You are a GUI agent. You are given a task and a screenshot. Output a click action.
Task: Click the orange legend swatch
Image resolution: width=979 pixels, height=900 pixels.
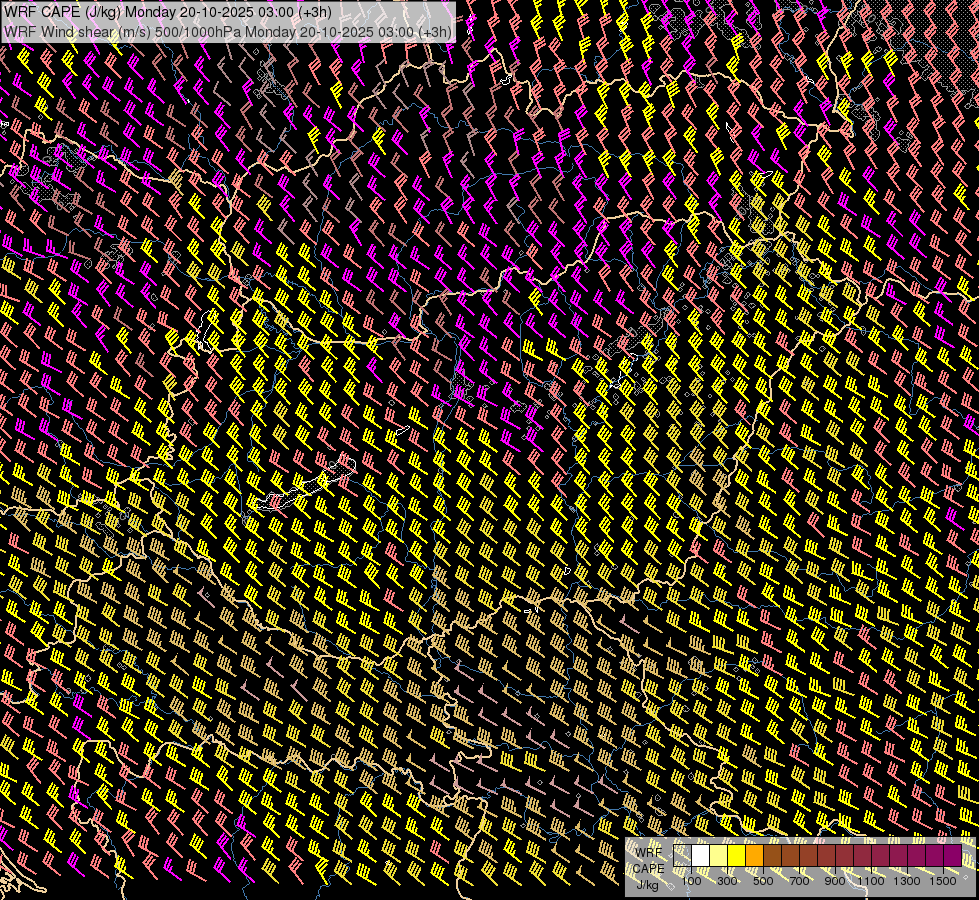tap(754, 856)
